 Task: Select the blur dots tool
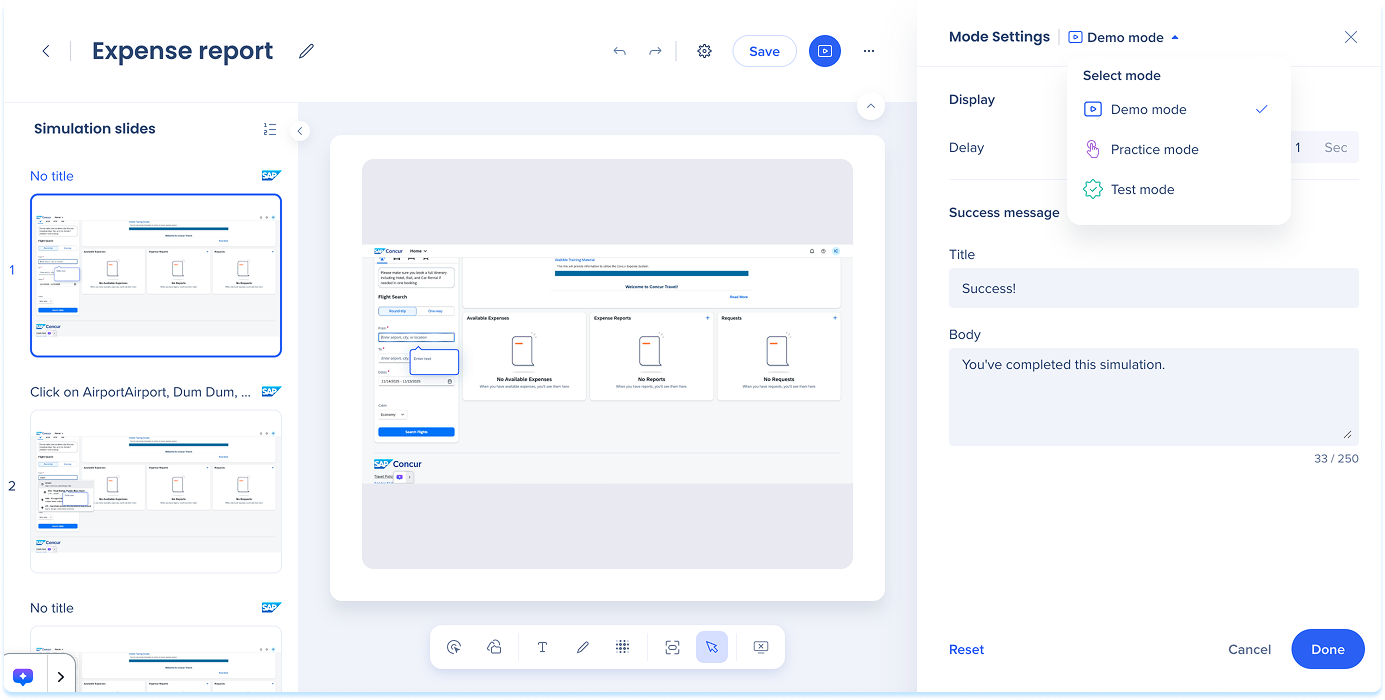[x=623, y=647]
